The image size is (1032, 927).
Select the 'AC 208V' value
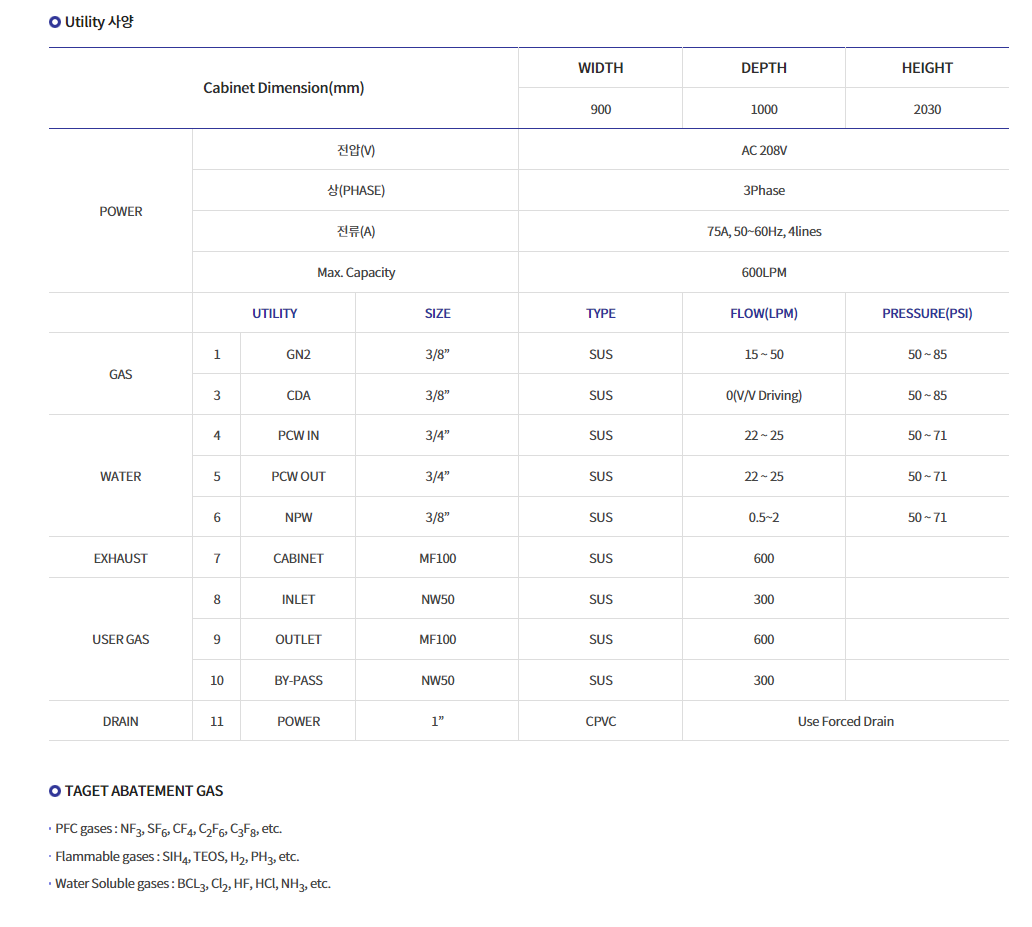[x=763, y=150]
